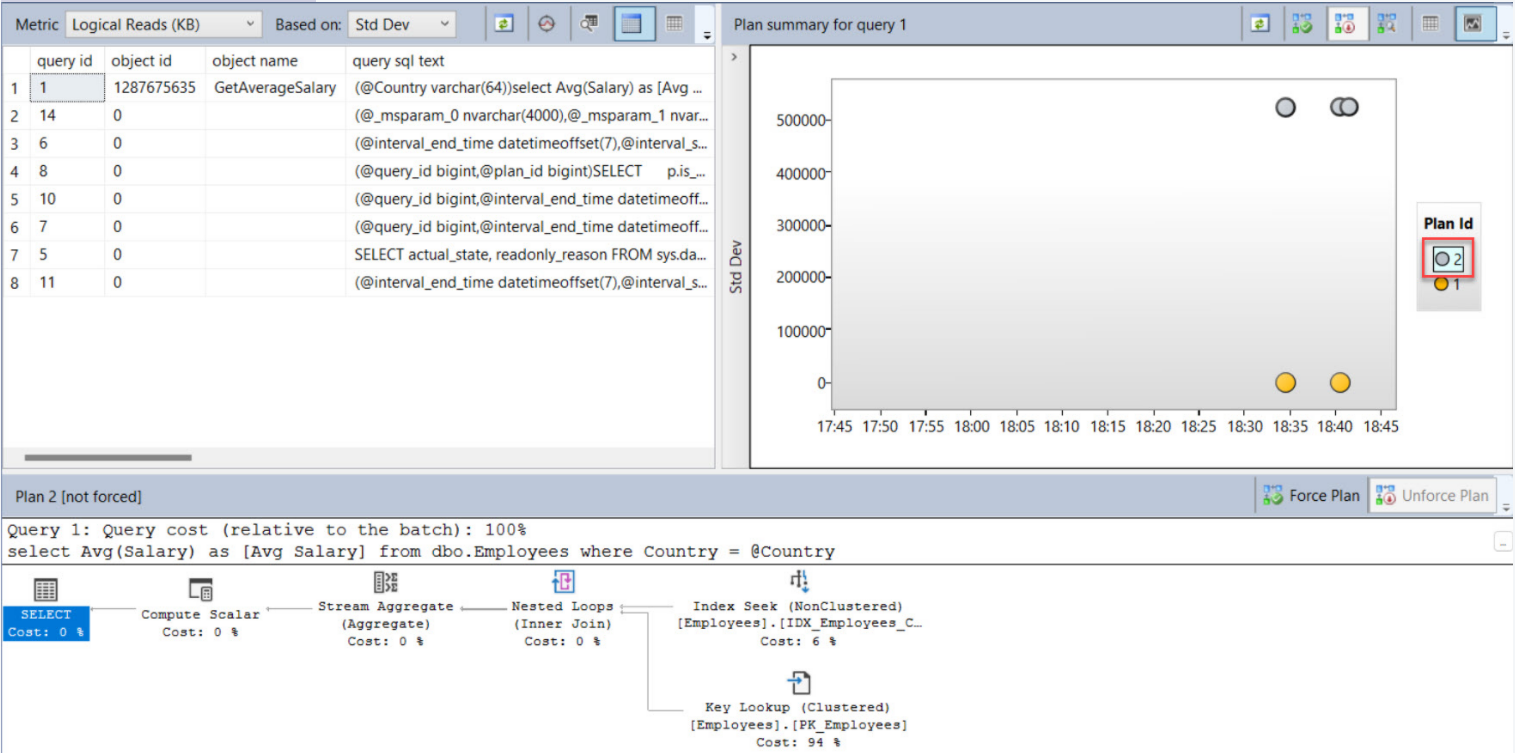Viewport: 1515px width, 753px height.
Task: Select row with query id 11
Action: coord(358,283)
